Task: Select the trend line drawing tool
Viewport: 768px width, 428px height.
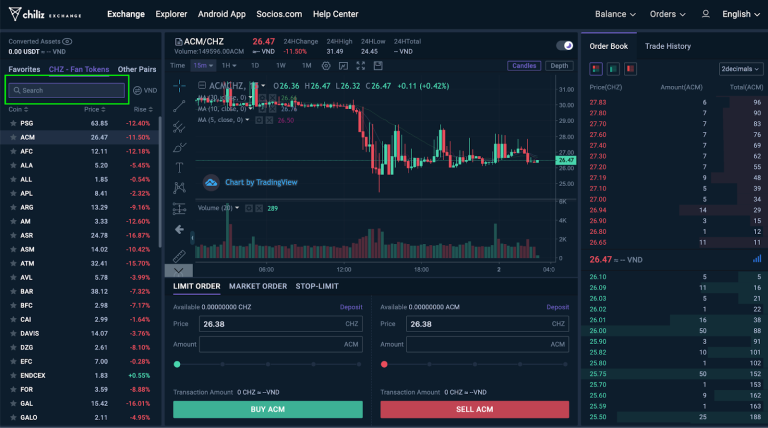Action: (179, 106)
